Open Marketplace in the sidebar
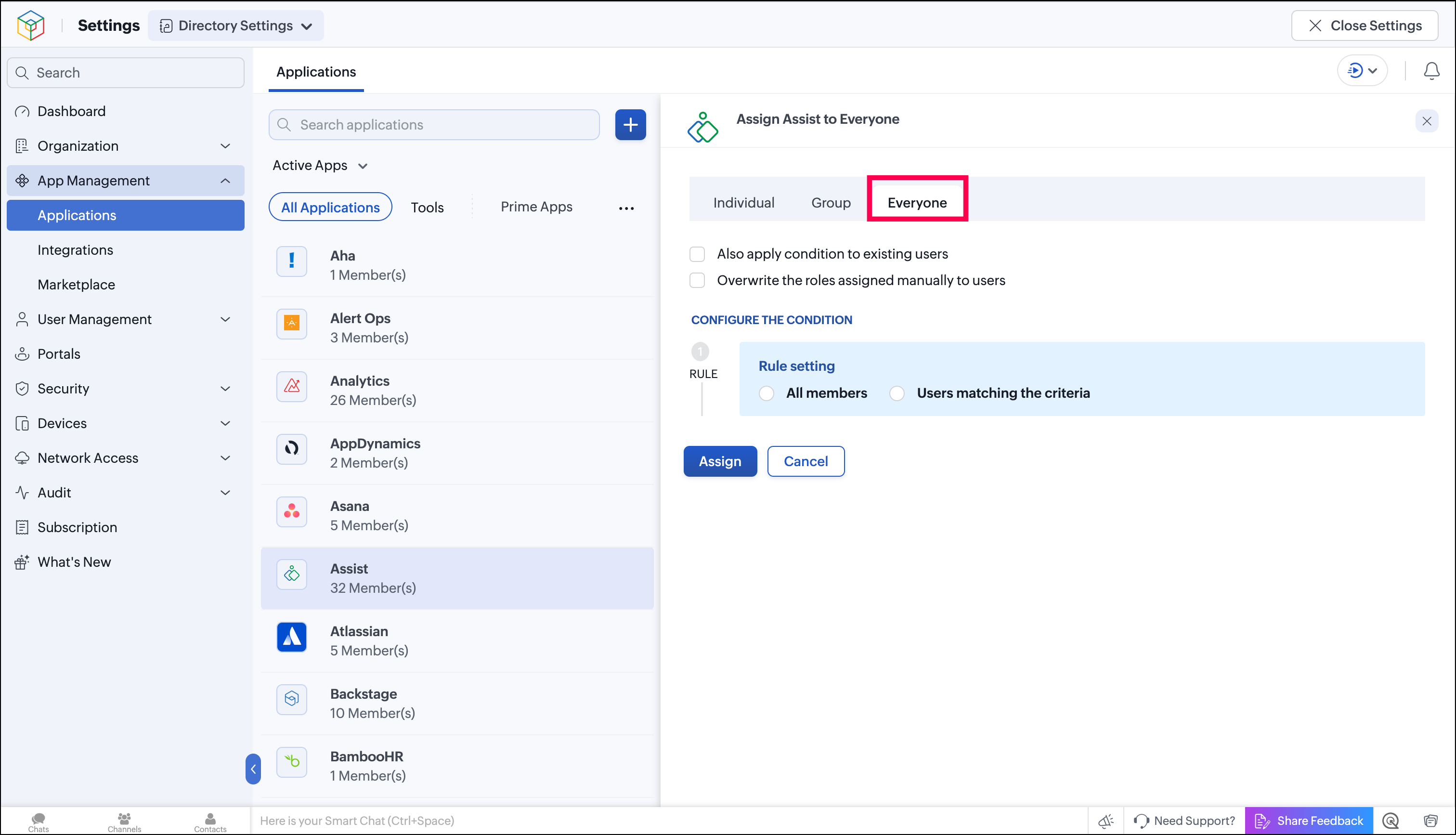This screenshot has width=1456, height=835. coord(126,285)
